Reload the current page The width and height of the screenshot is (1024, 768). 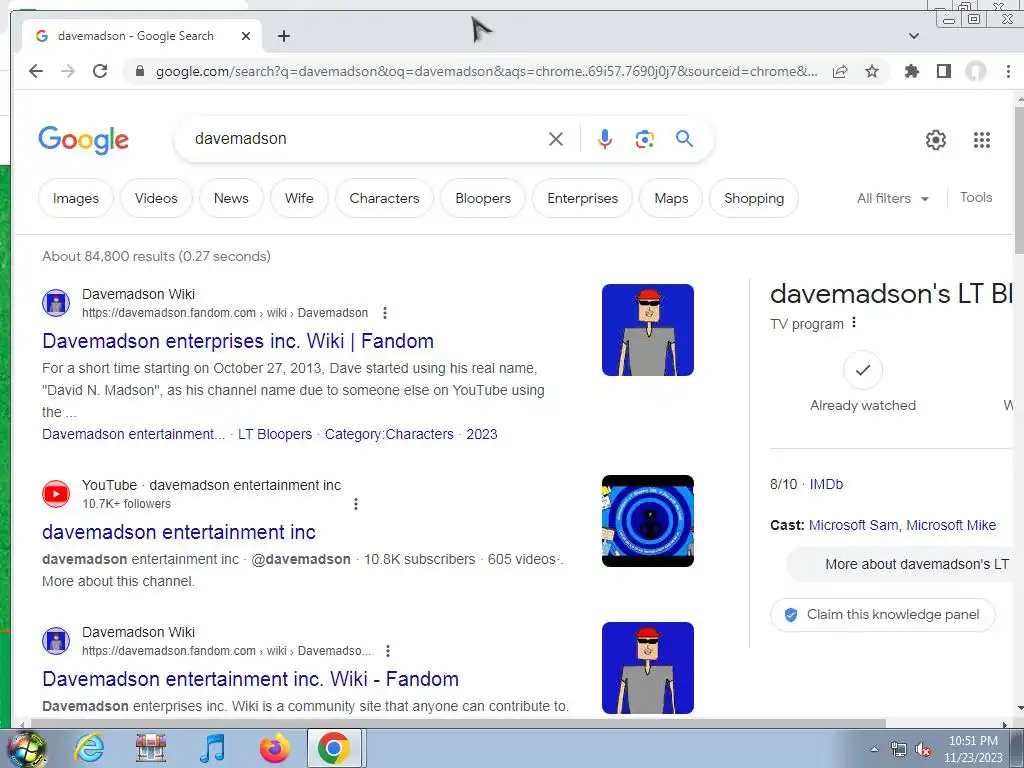point(100,71)
